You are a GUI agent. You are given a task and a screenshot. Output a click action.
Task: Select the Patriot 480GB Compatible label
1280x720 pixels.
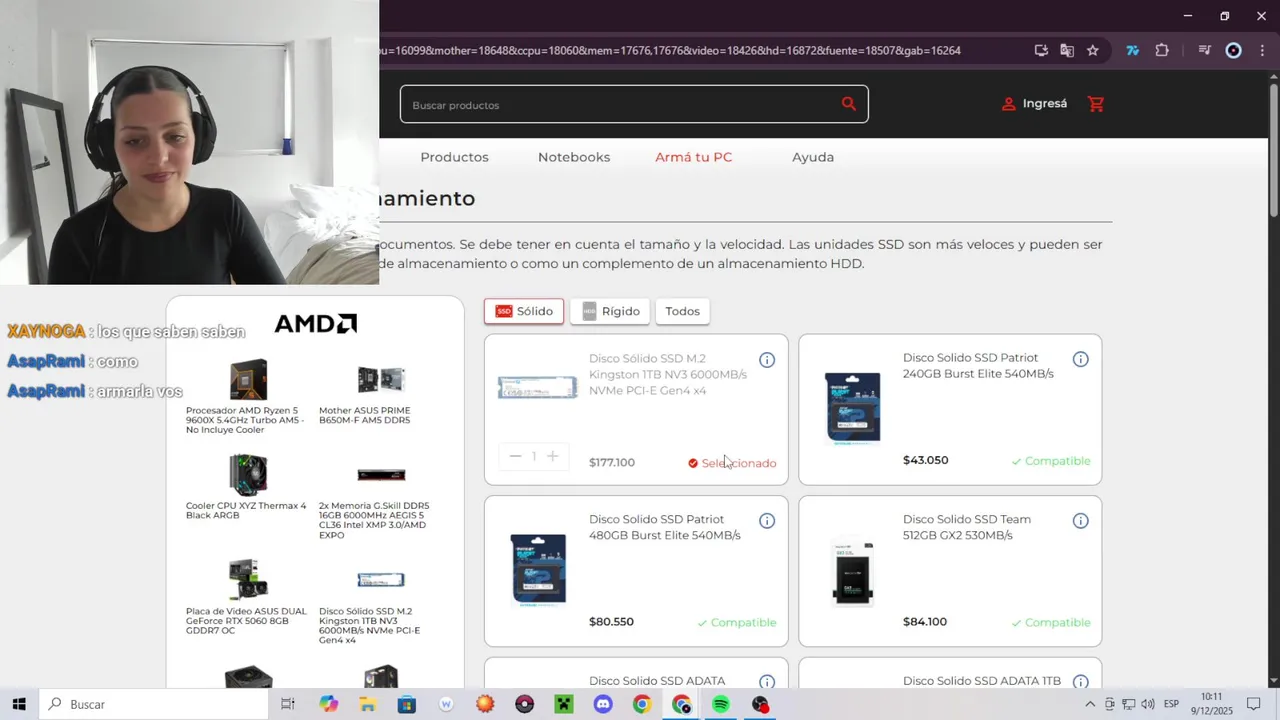[x=736, y=622]
